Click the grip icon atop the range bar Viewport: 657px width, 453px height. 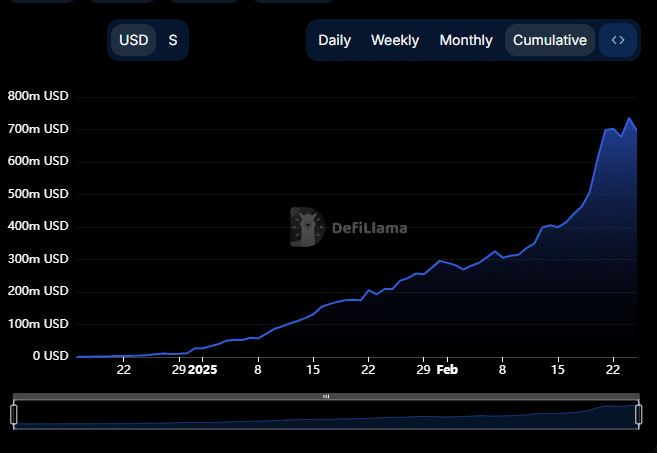click(326, 397)
